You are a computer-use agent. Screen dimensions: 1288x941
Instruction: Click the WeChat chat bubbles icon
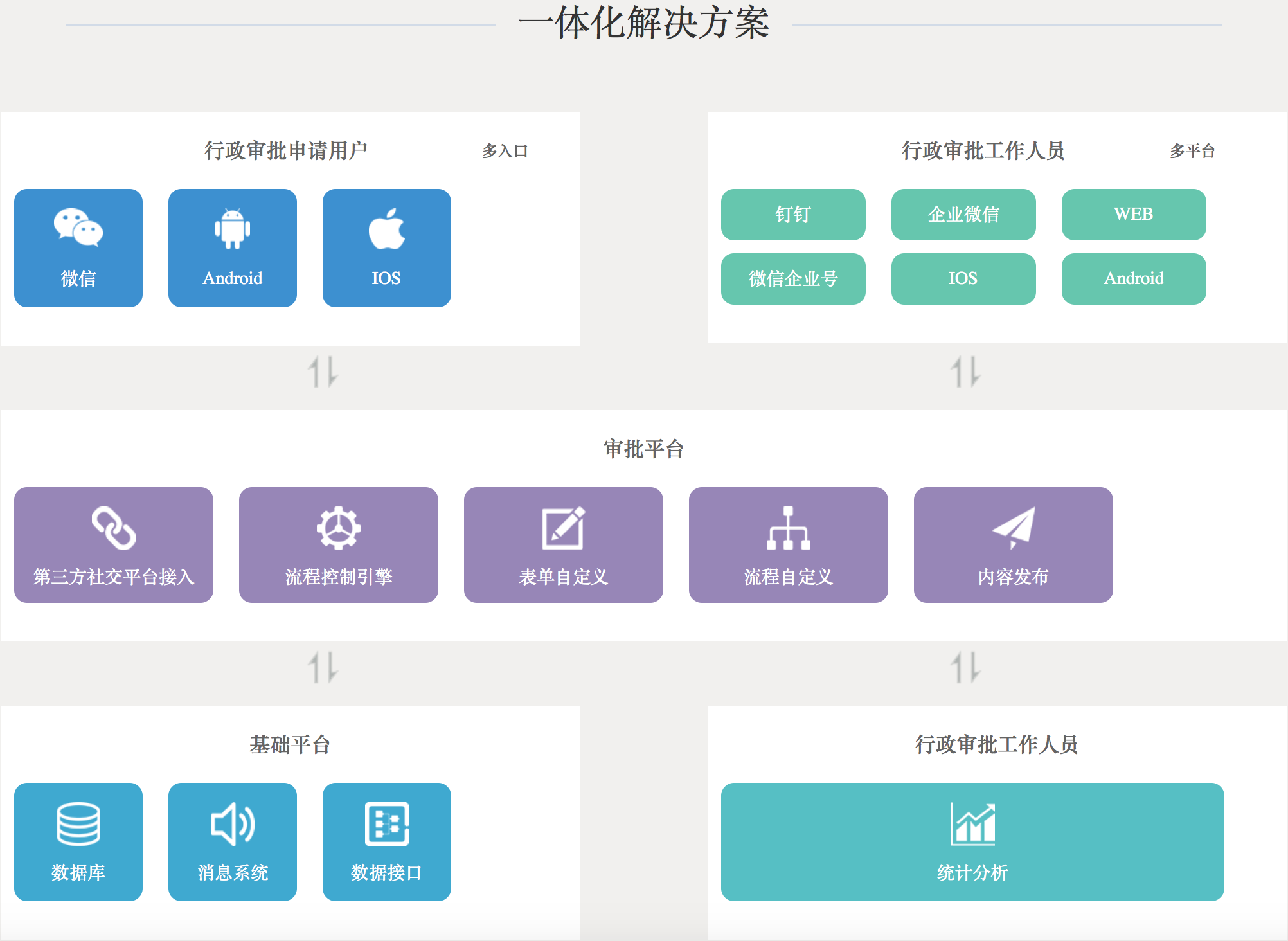point(78,228)
